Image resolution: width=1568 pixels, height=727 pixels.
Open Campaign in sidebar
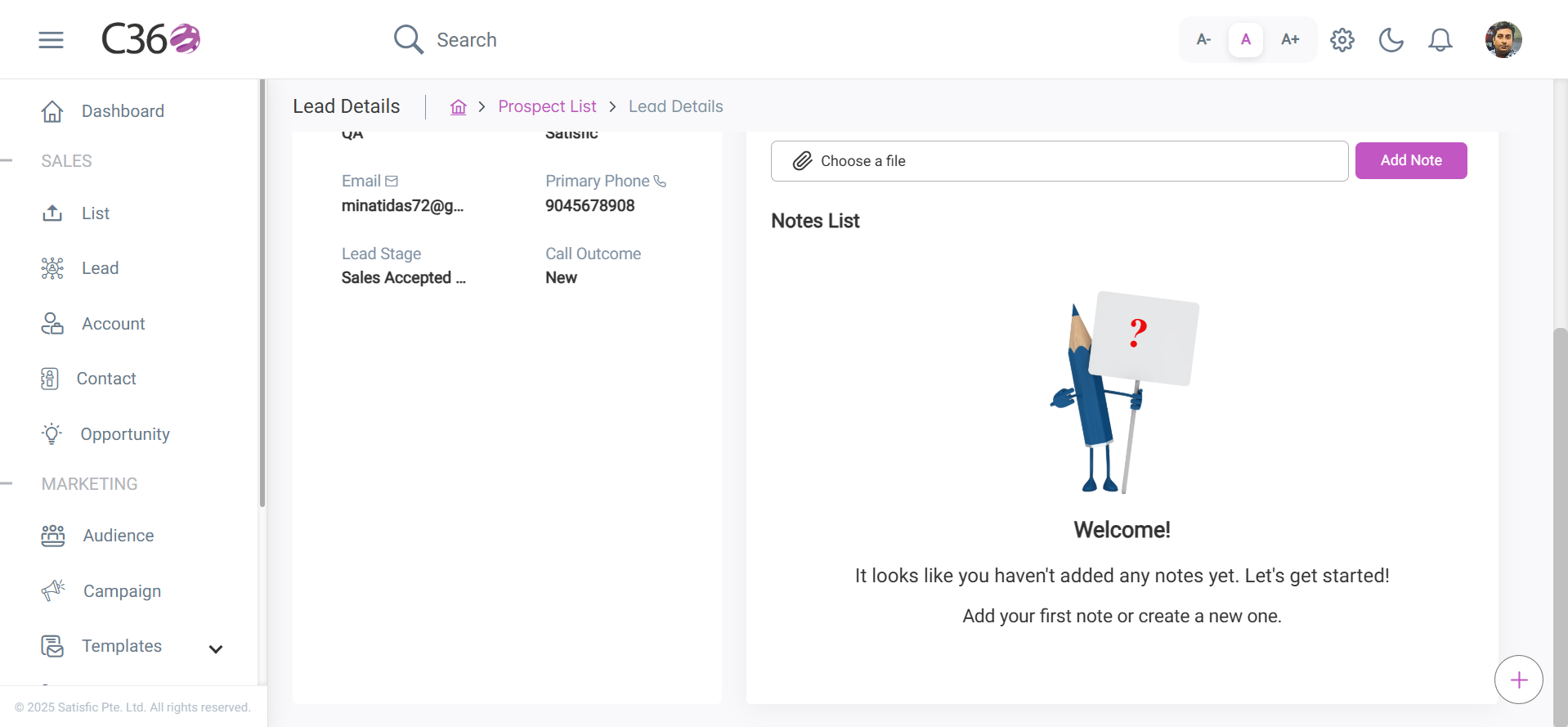(x=122, y=591)
